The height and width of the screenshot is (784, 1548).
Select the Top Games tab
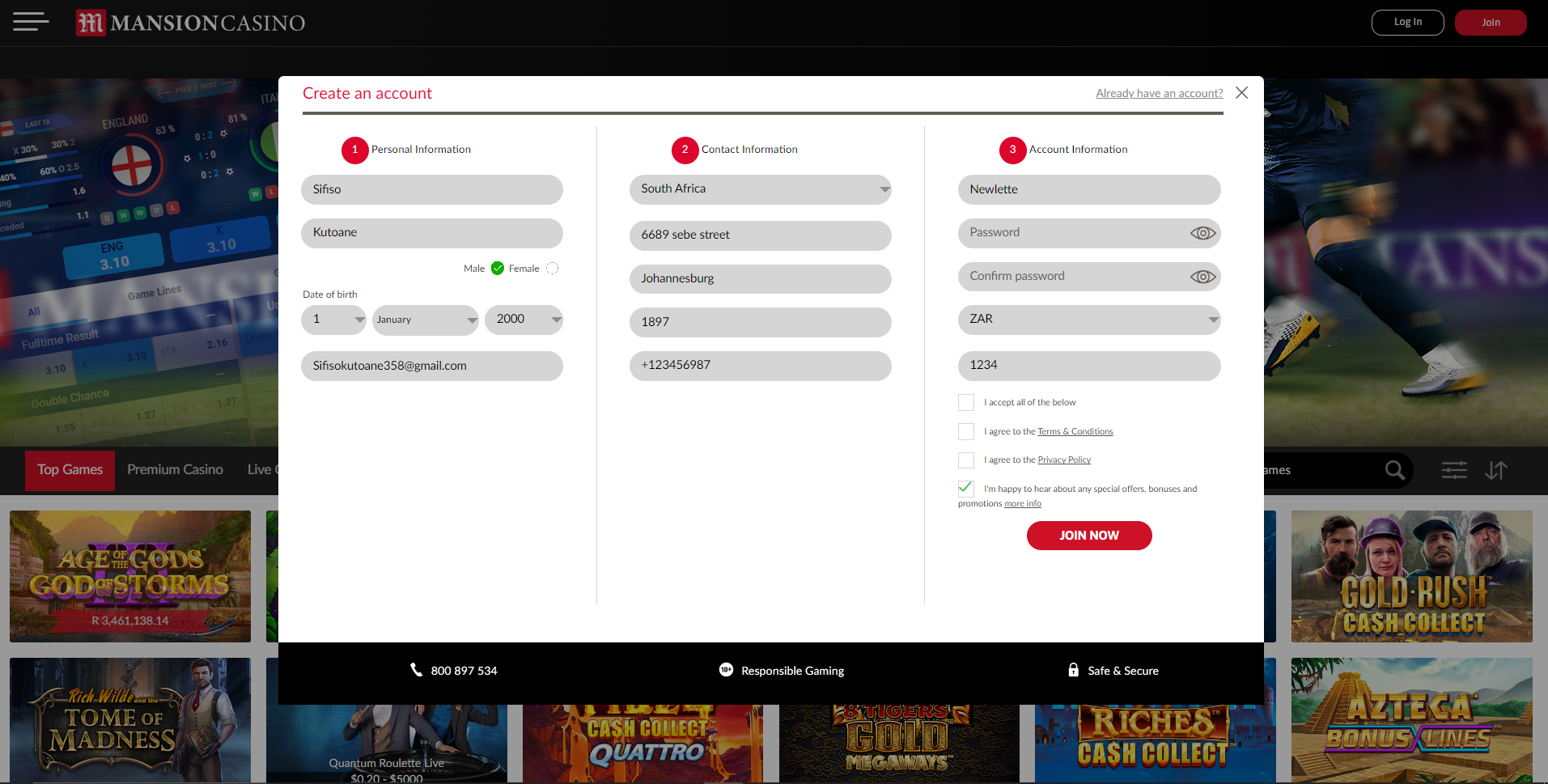click(70, 470)
